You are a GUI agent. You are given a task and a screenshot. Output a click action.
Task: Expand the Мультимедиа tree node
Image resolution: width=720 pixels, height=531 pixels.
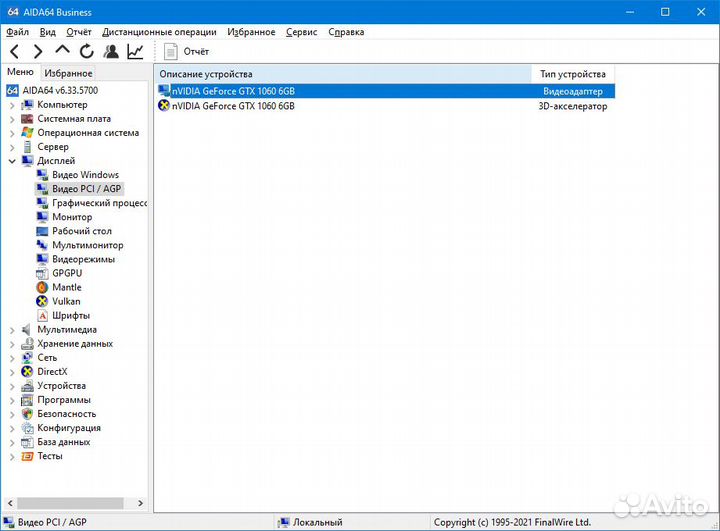[12, 329]
